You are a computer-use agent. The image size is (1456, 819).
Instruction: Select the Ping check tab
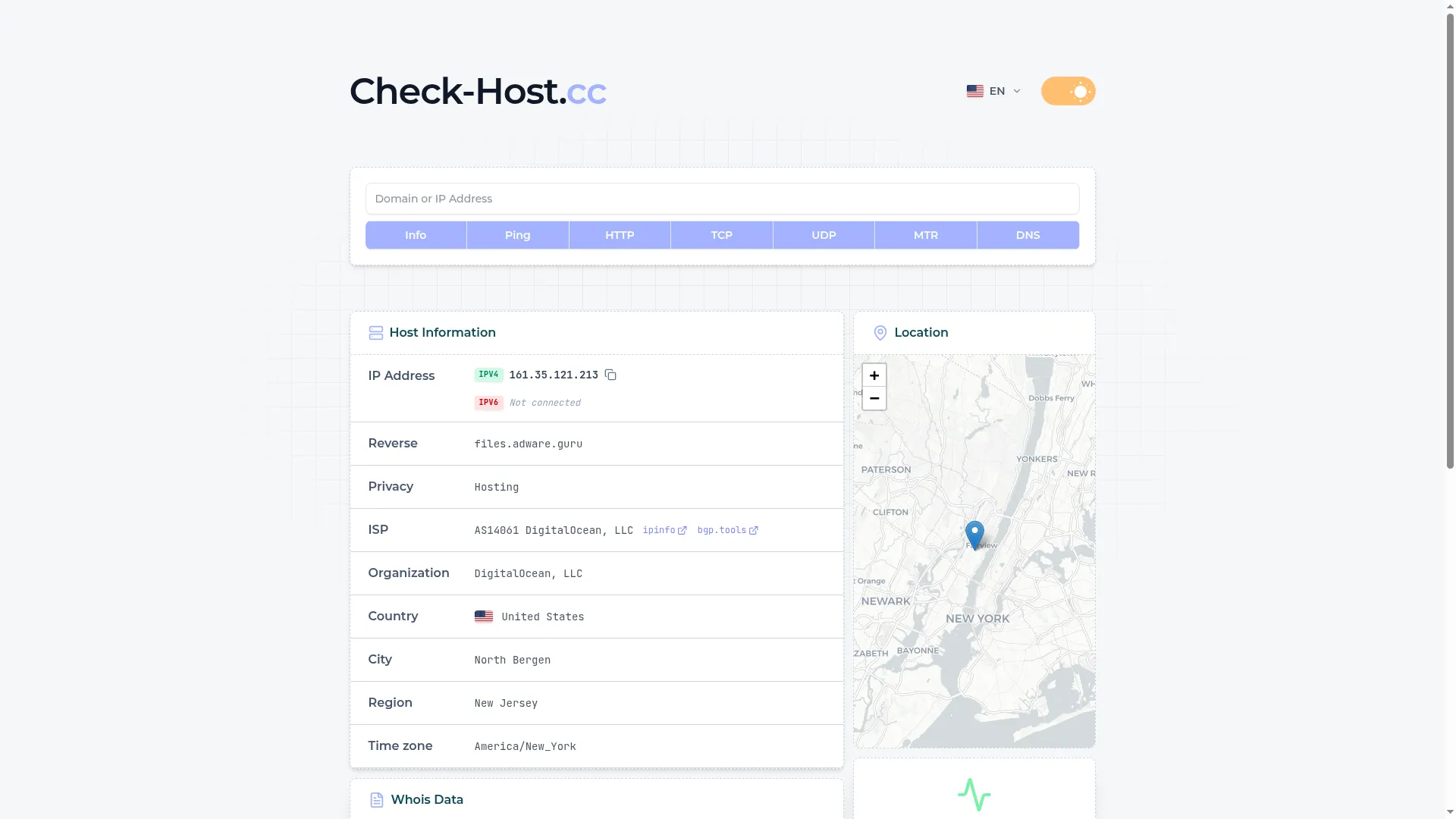pyautogui.click(x=518, y=235)
